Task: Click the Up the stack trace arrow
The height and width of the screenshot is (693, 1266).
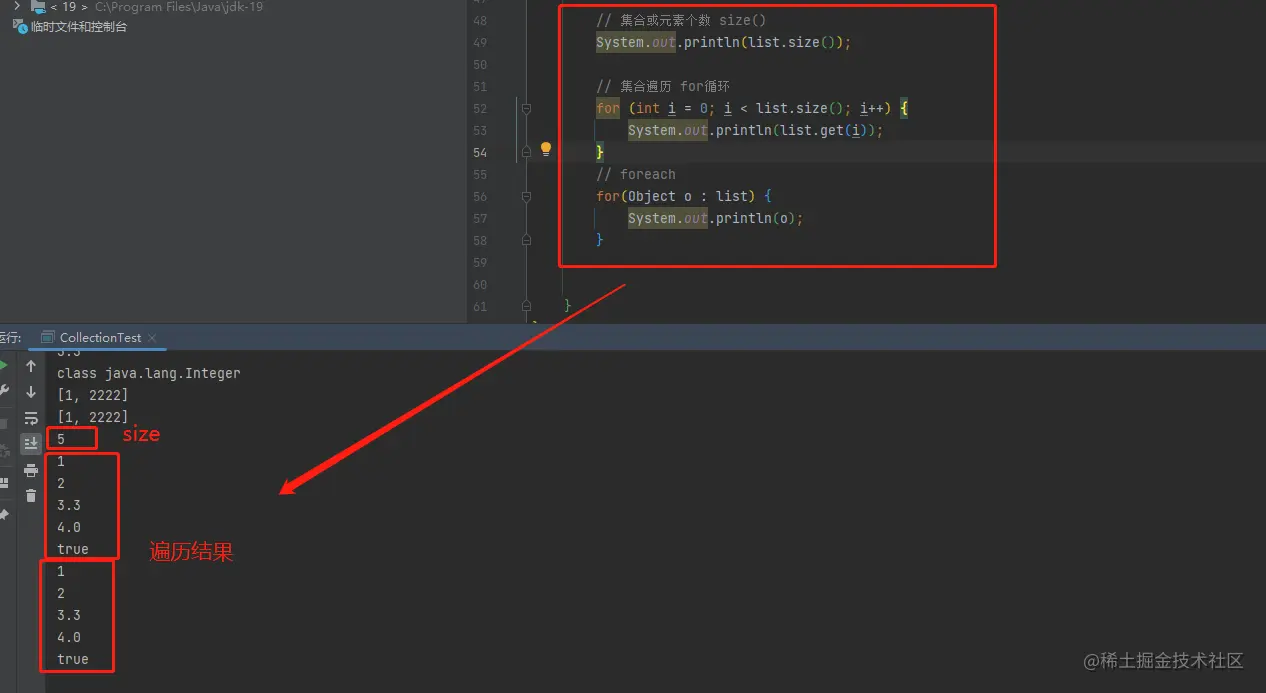Action: [31, 367]
